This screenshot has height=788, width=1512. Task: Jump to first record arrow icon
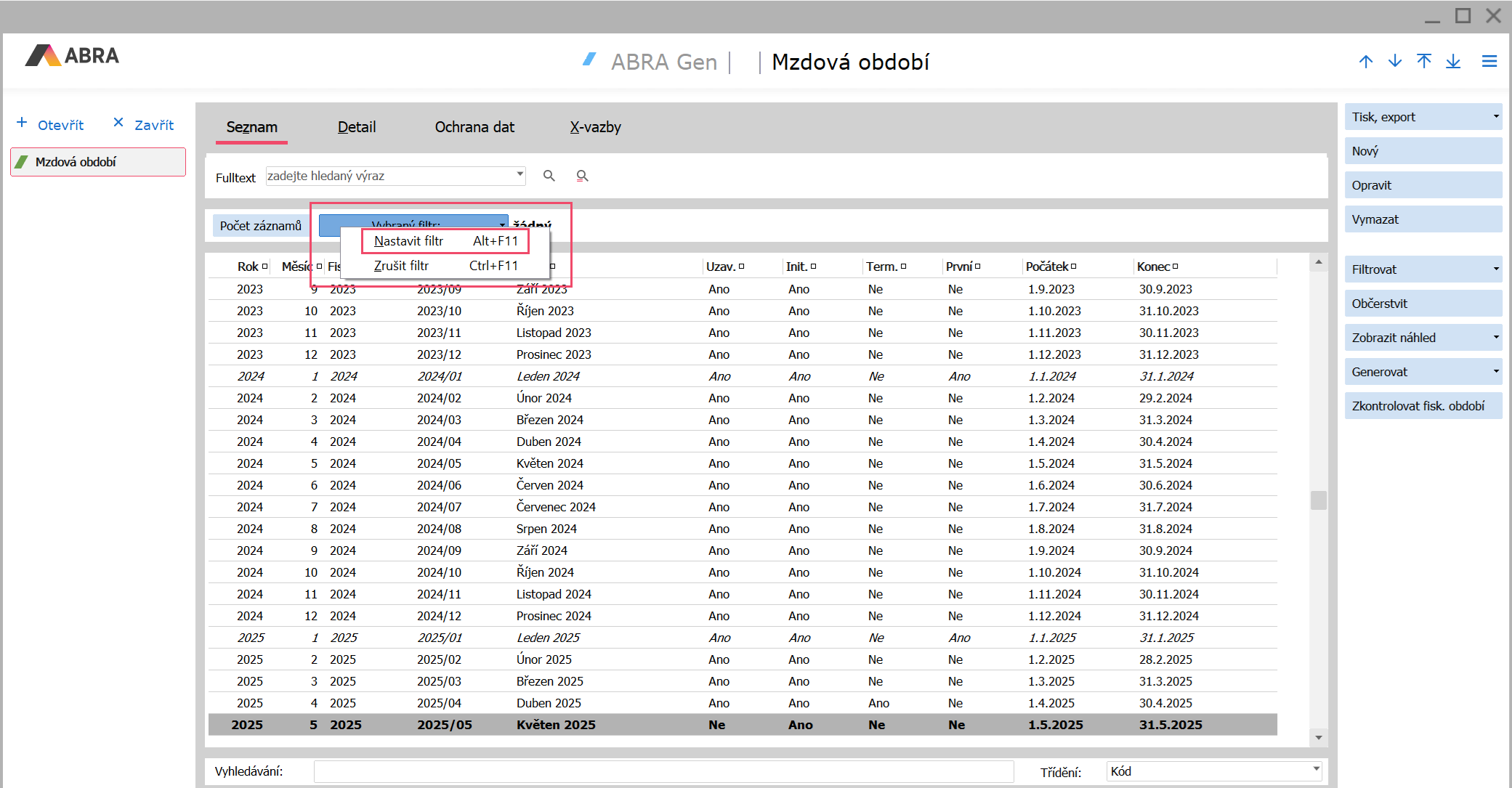click(x=1424, y=62)
